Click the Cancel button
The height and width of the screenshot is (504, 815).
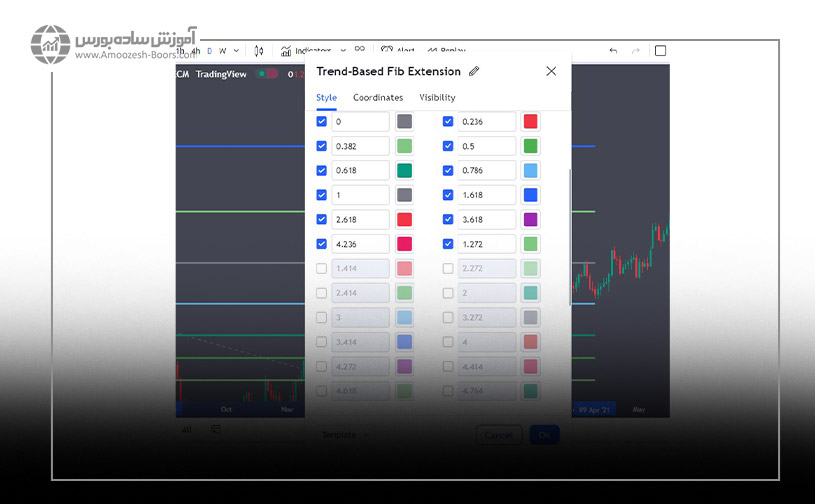coord(498,435)
